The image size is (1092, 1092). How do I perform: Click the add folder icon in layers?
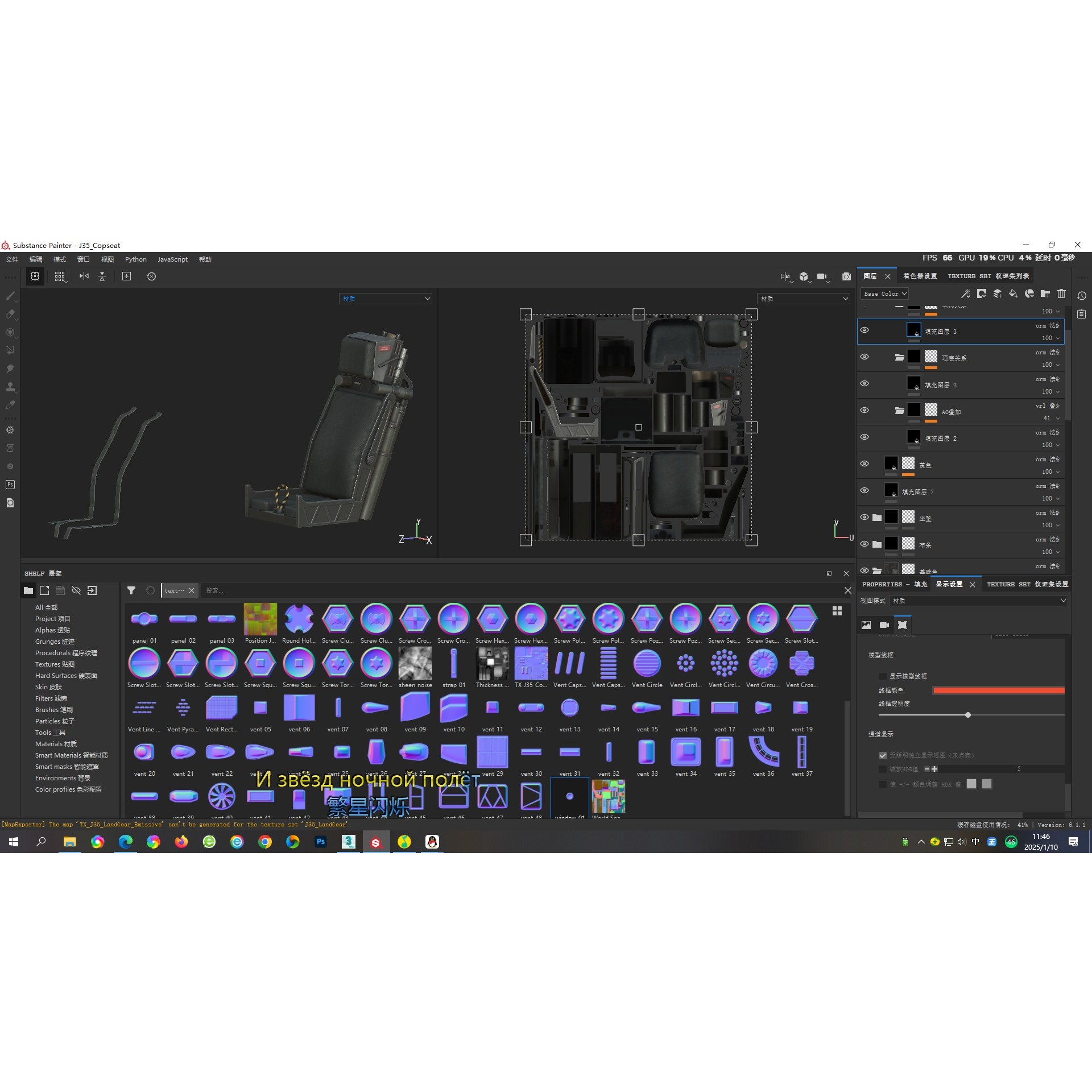[1045, 293]
